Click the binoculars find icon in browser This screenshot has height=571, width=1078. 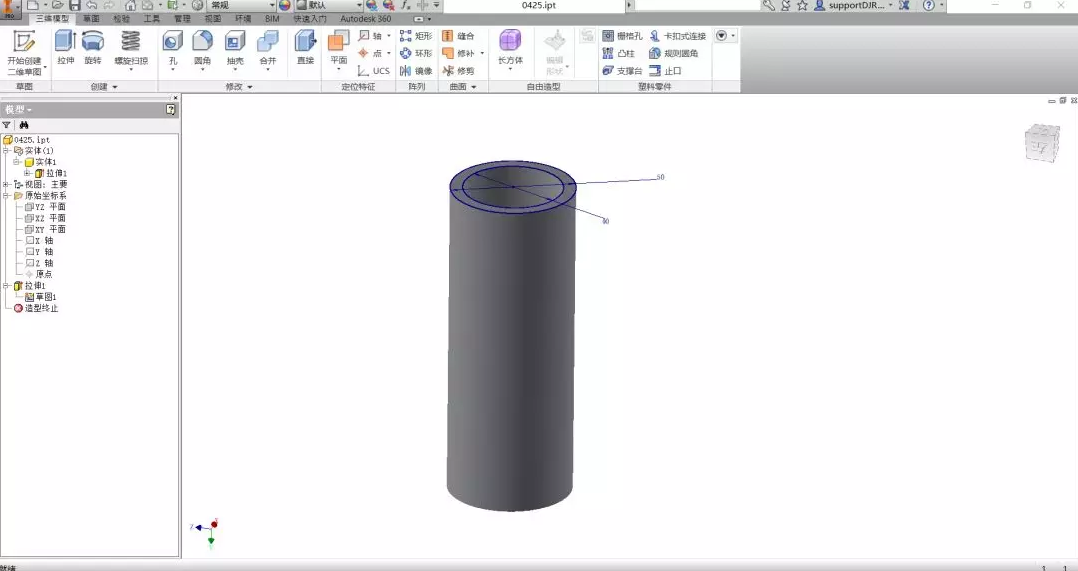pos(24,125)
